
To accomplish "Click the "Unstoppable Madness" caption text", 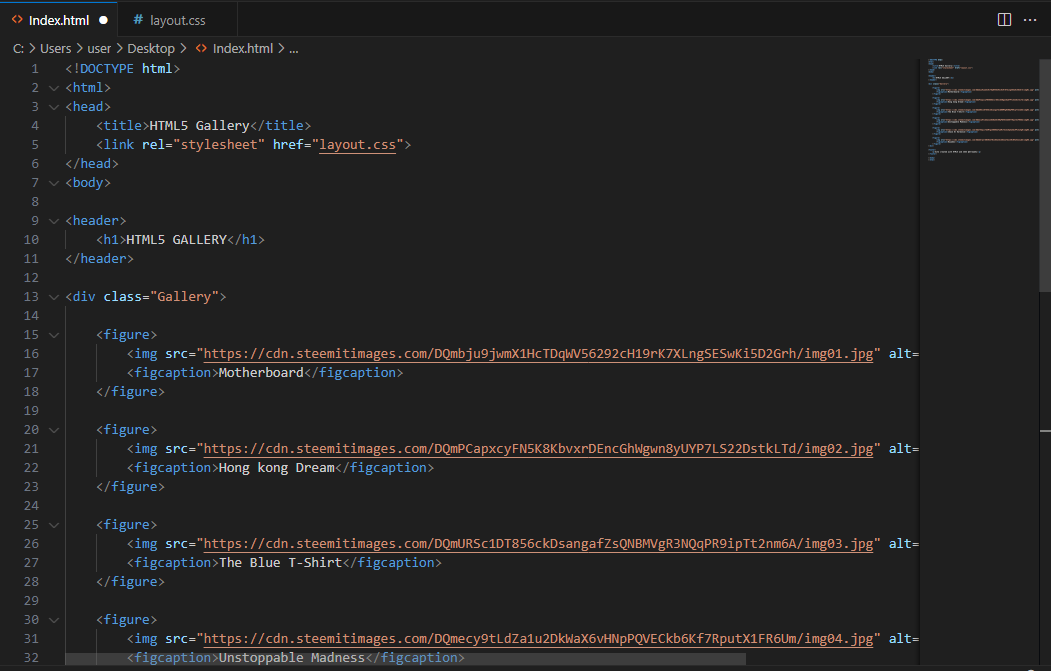I will pyautogui.click(x=292, y=658).
